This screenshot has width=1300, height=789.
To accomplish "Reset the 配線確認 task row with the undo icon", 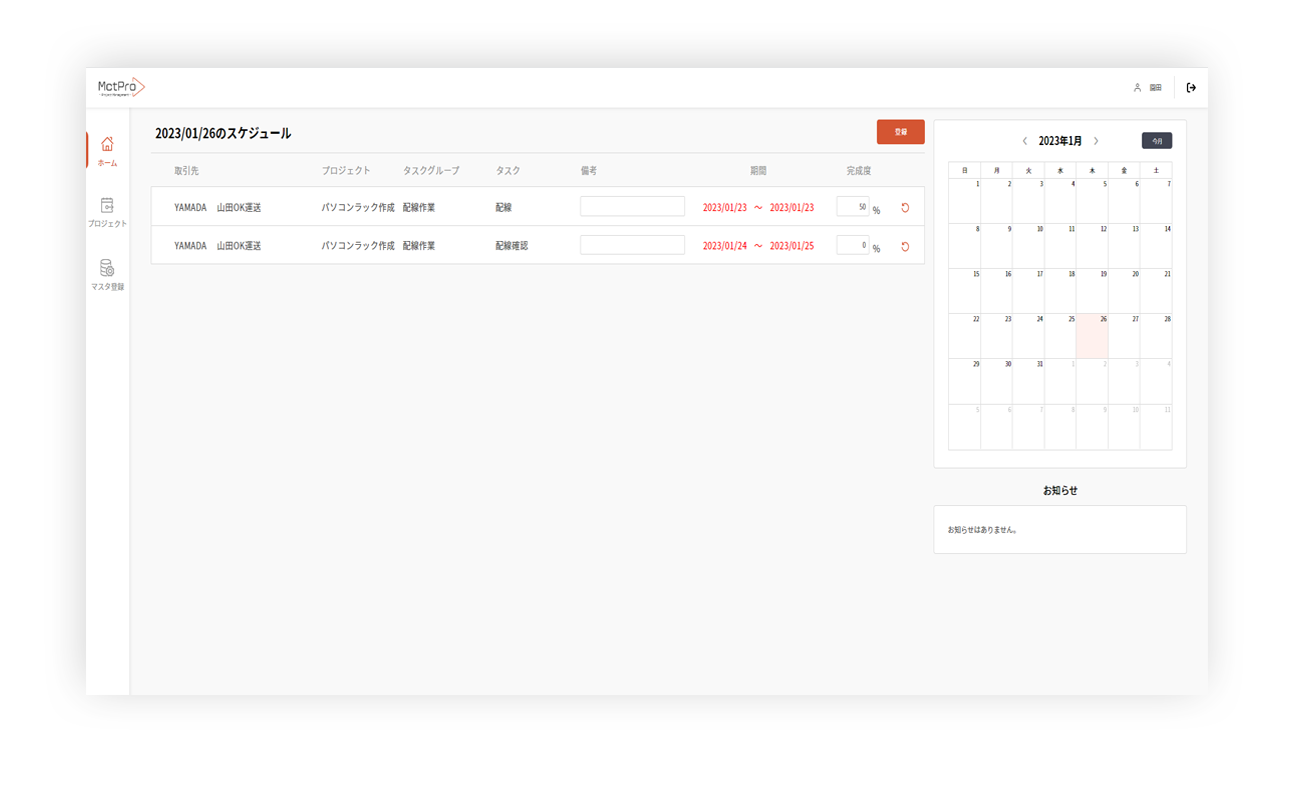I will click(905, 247).
